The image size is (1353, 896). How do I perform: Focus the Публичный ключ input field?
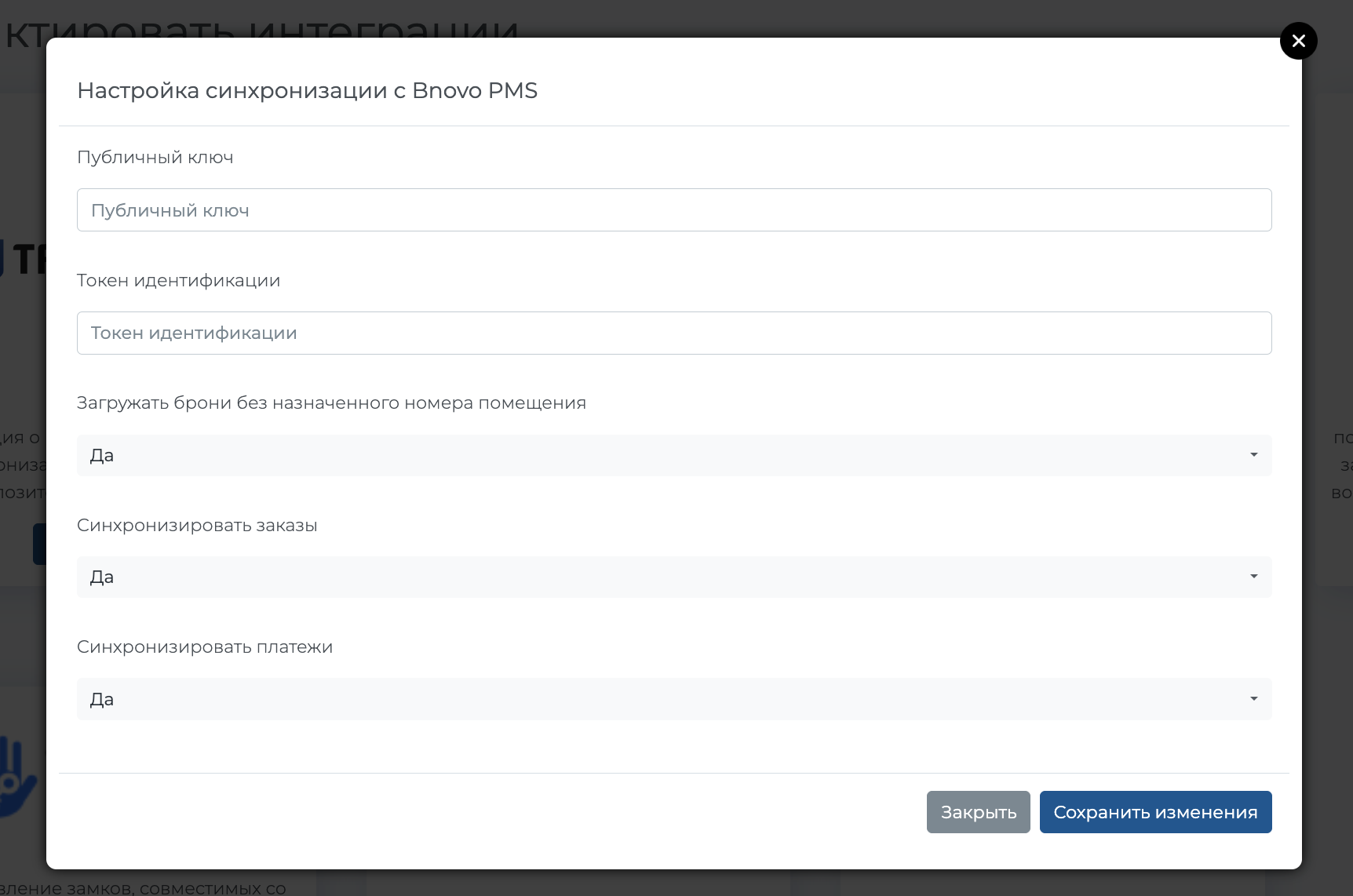[x=674, y=210]
